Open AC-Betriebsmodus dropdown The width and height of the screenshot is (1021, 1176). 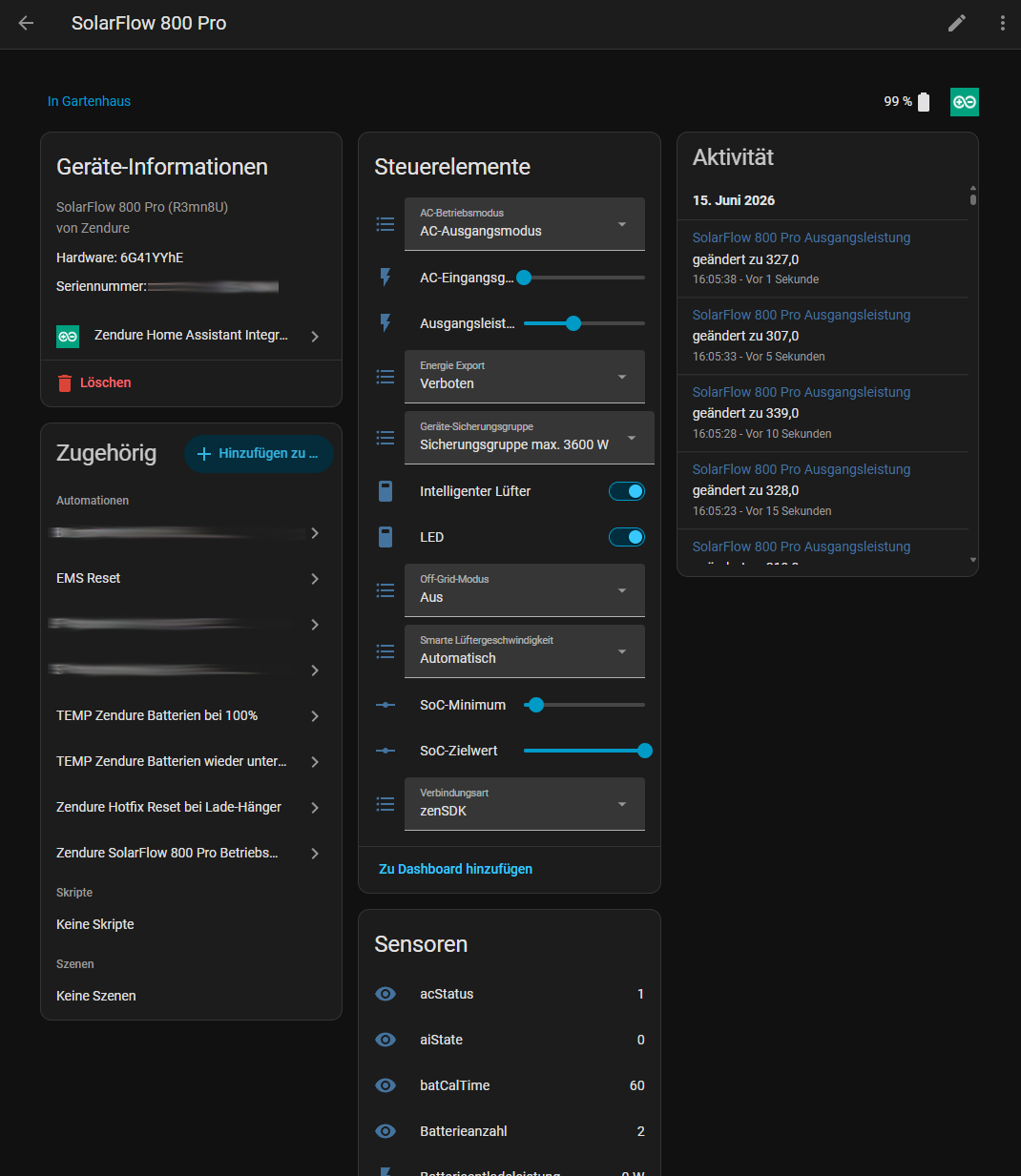coord(525,224)
